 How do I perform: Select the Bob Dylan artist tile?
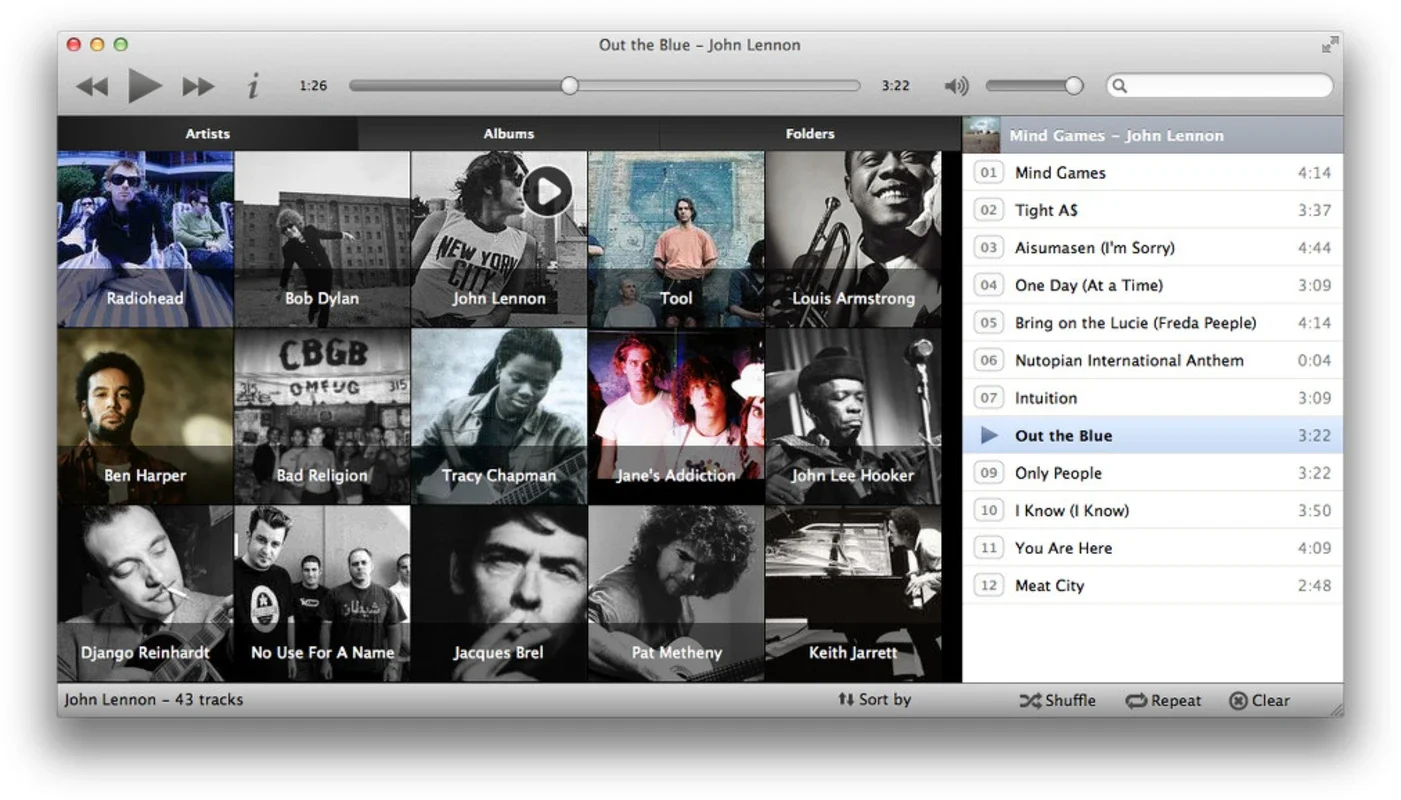(x=322, y=239)
